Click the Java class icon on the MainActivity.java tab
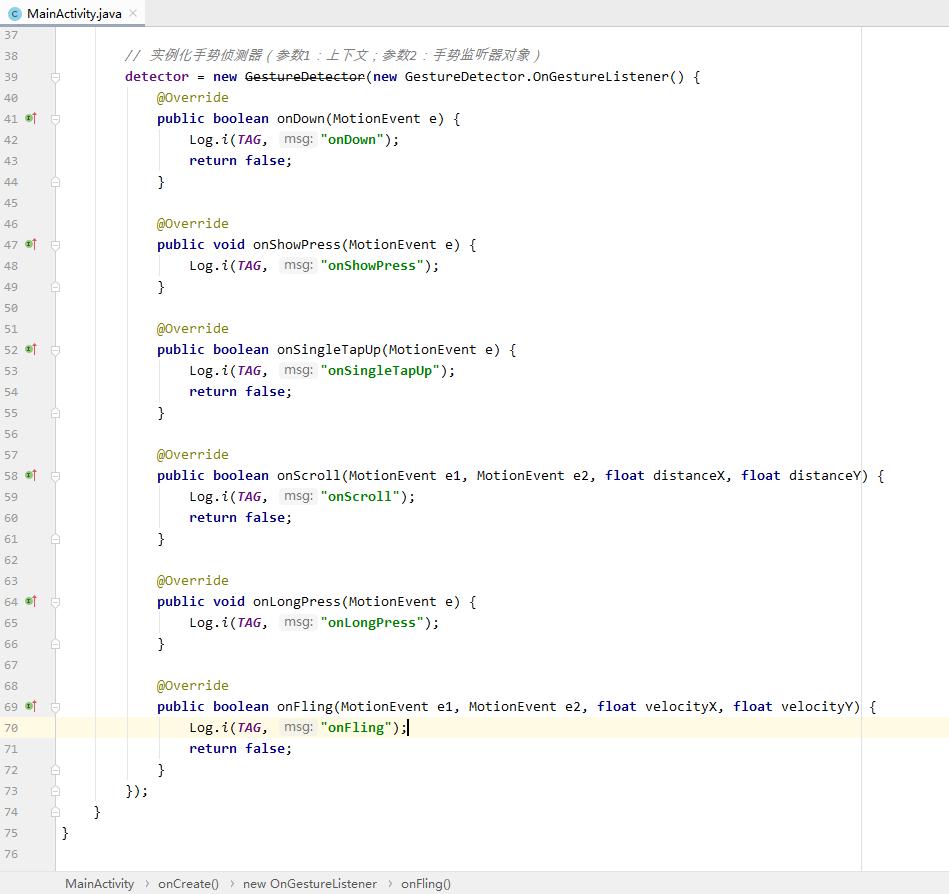This screenshot has width=949, height=894. pos(15,14)
